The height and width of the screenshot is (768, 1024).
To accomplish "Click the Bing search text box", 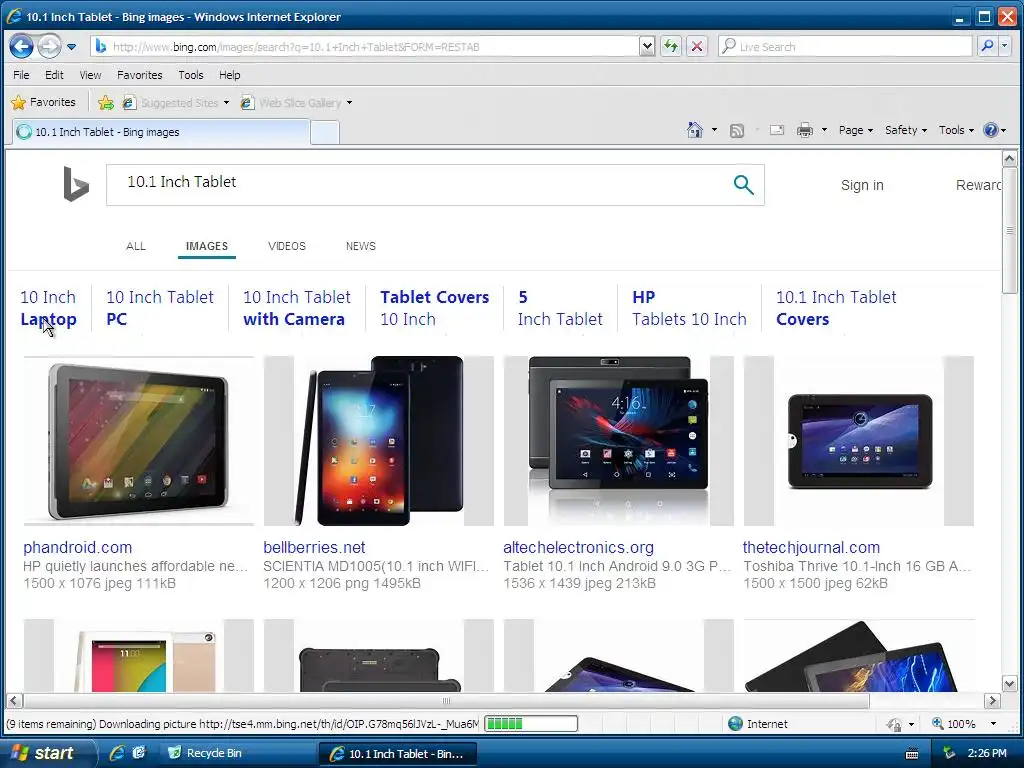I will click(x=418, y=185).
